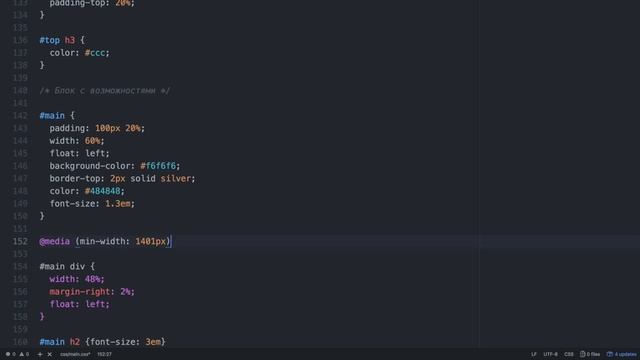Click the #main h2 font-size 3em line
This screenshot has width=640, height=360.
click(102, 342)
